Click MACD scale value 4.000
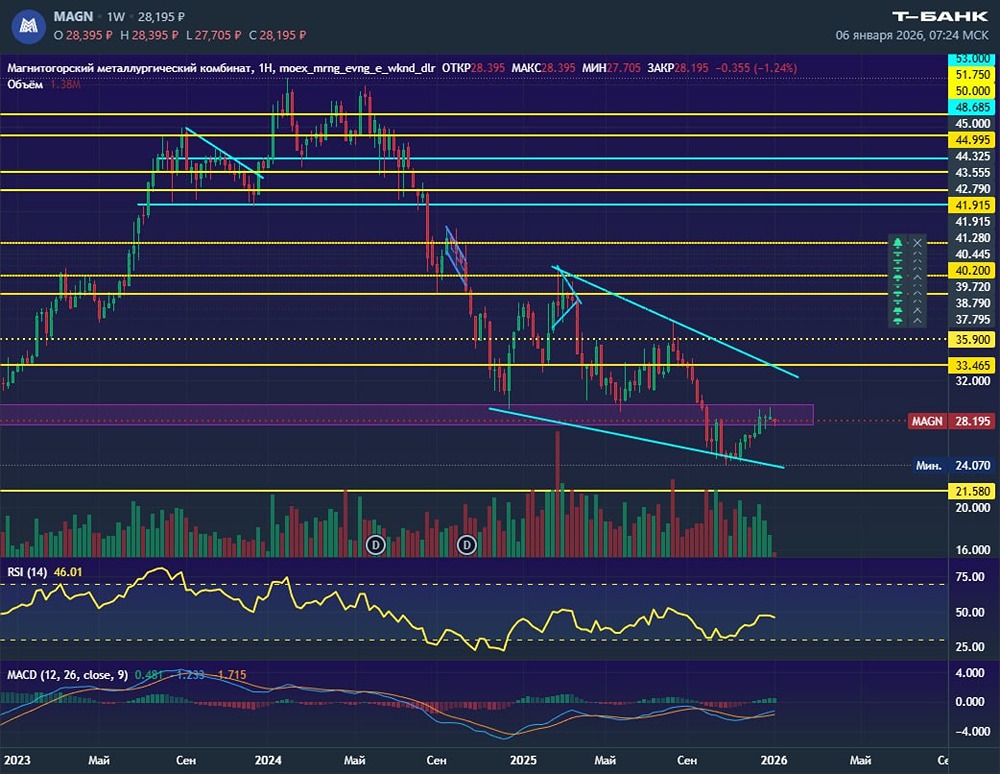This screenshot has width=1000, height=774. (970, 673)
